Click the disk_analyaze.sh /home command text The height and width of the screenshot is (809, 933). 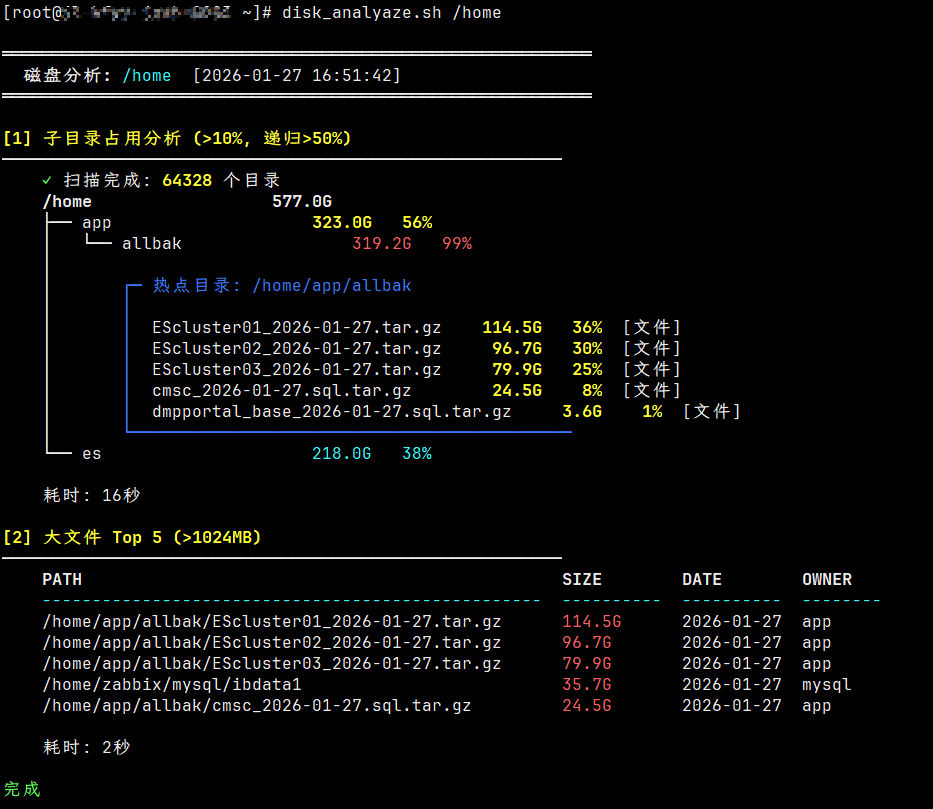point(391,13)
